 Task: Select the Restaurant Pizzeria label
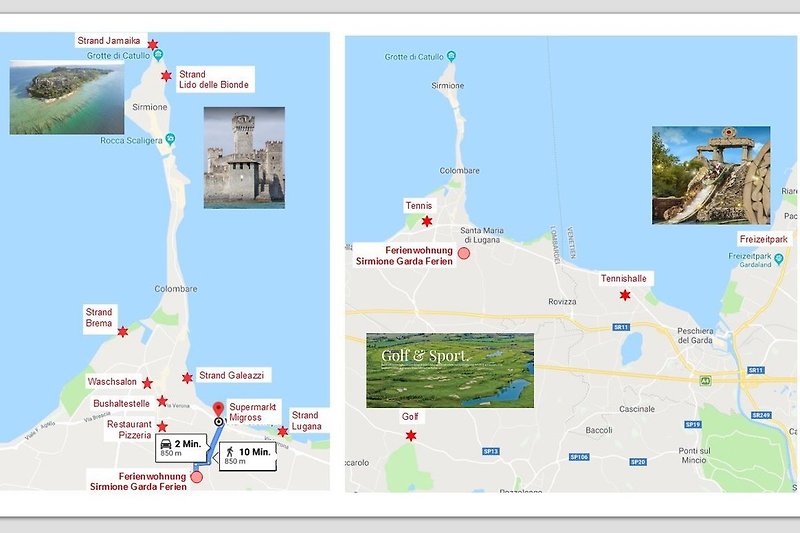pos(129,429)
